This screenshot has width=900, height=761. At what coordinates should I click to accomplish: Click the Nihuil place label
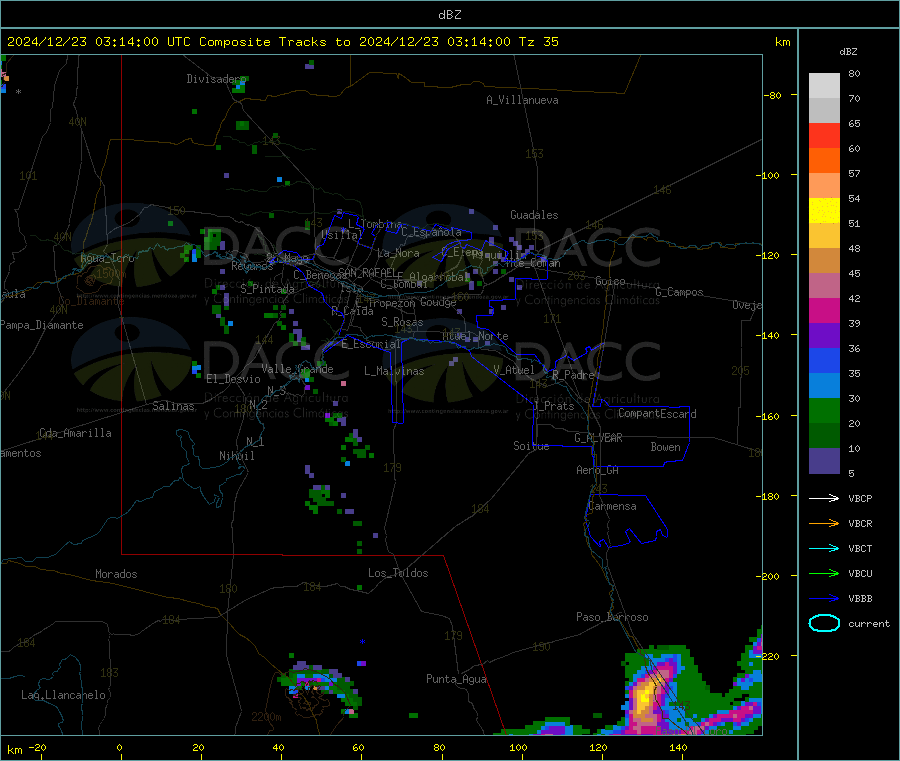click(236, 456)
